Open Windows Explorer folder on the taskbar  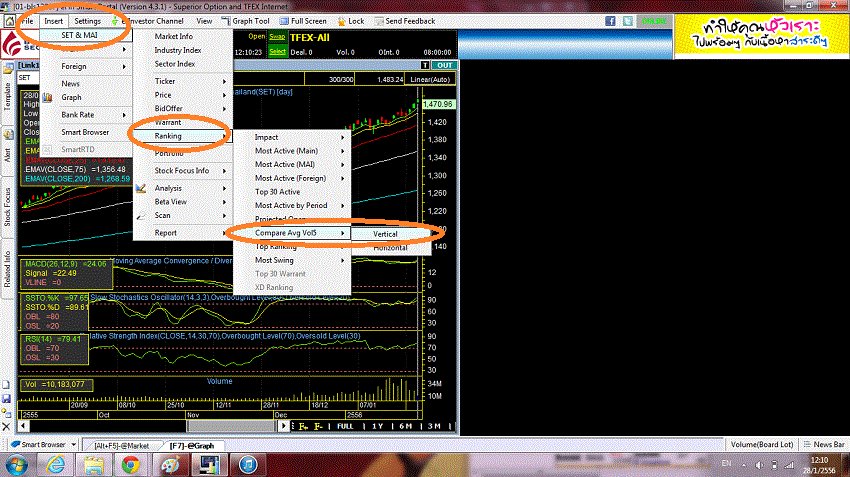click(x=93, y=465)
